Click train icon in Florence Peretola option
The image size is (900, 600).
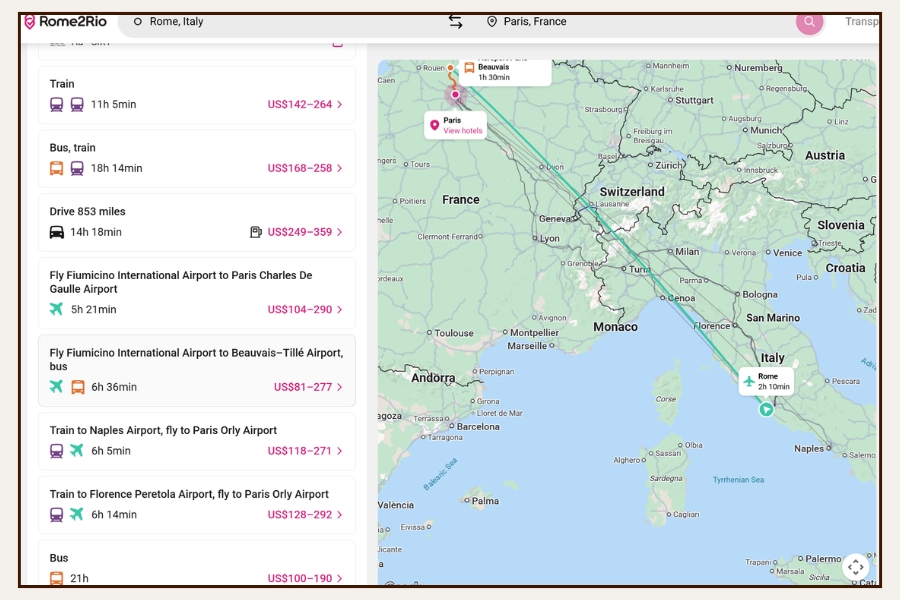click(x=56, y=514)
